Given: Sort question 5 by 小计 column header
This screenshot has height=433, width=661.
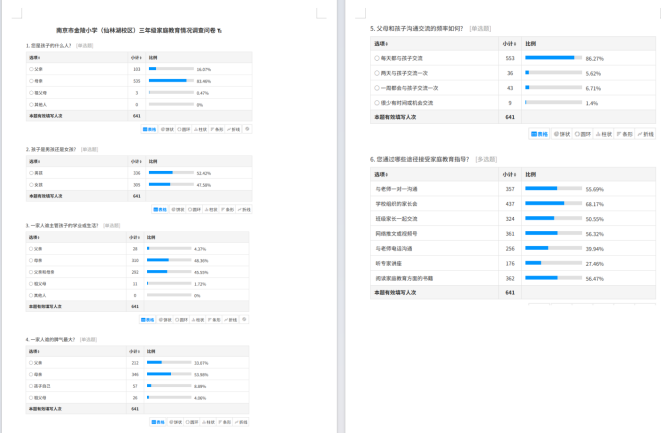Looking at the screenshot, I should [510, 43].
